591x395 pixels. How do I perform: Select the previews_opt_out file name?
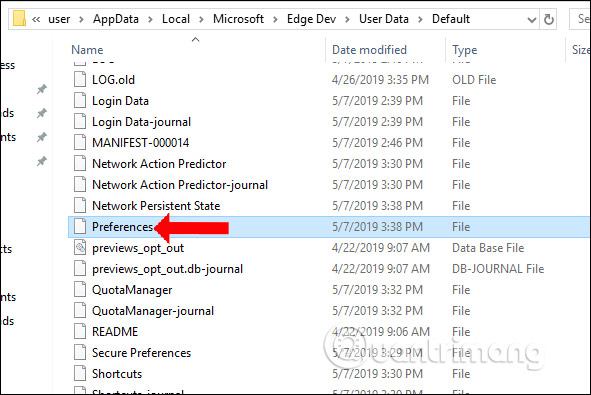(x=138, y=248)
